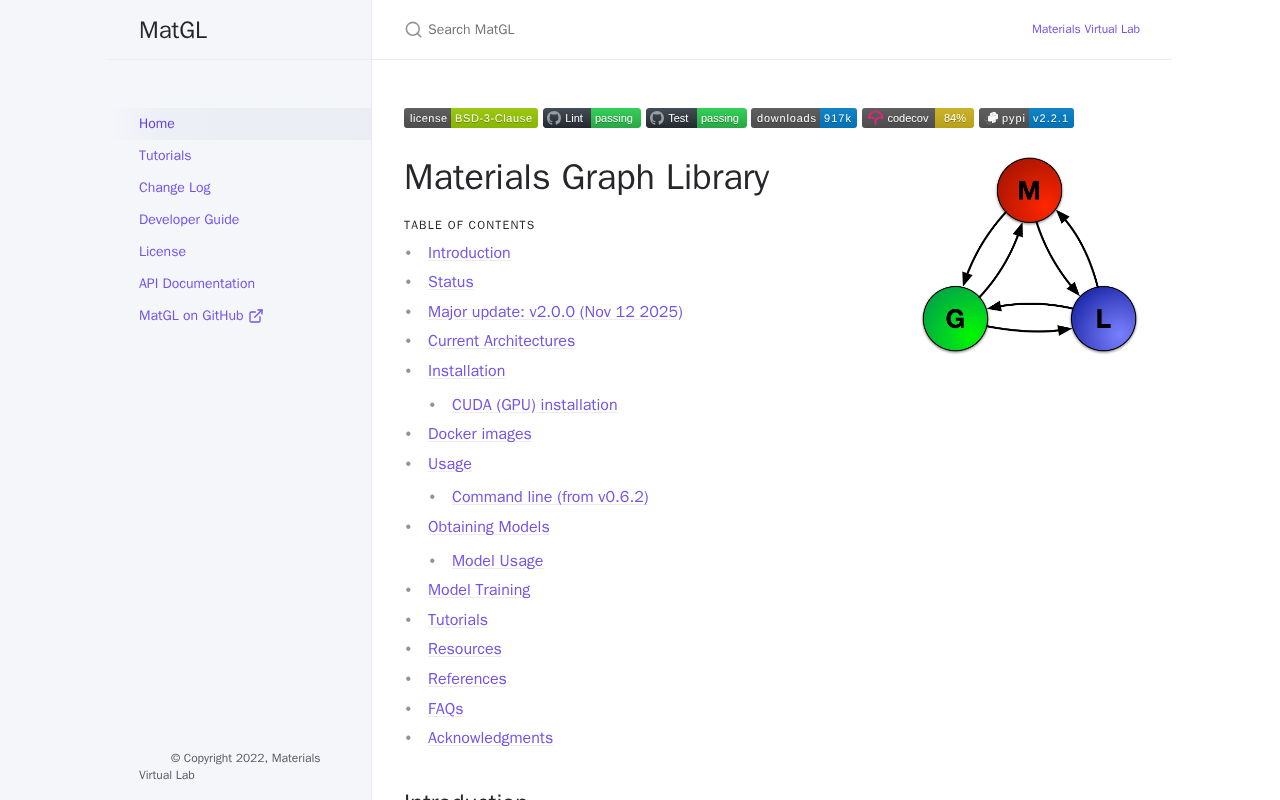This screenshot has height=800, width=1280.
Task: Click the MatGL site title
Action: click(x=173, y=30)
